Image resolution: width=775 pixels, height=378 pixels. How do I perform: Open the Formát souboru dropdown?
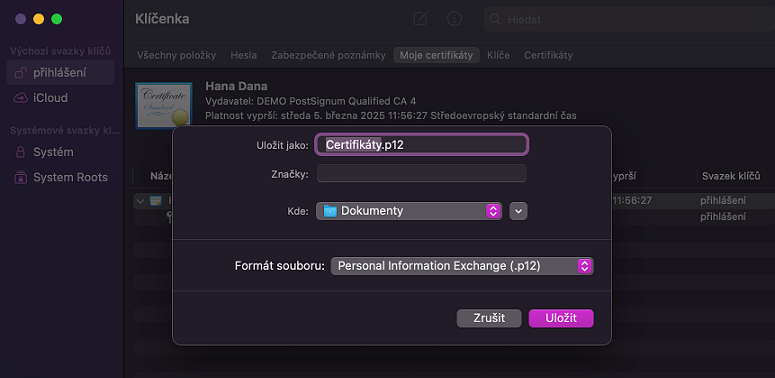pos(462,266)
